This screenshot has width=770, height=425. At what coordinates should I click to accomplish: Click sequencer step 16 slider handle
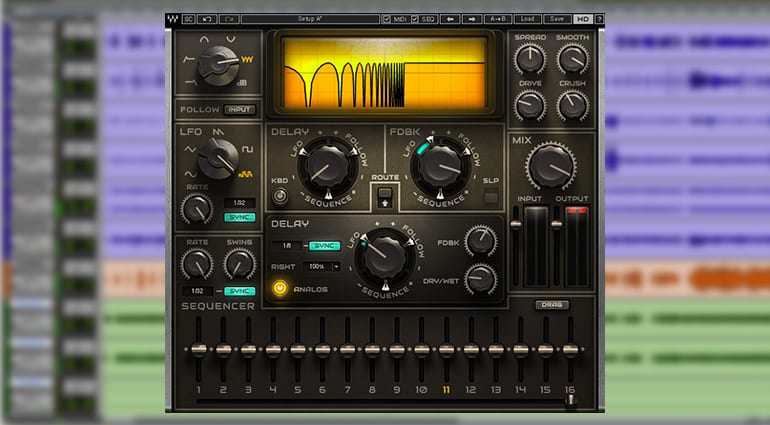click(x=570, y=349)
